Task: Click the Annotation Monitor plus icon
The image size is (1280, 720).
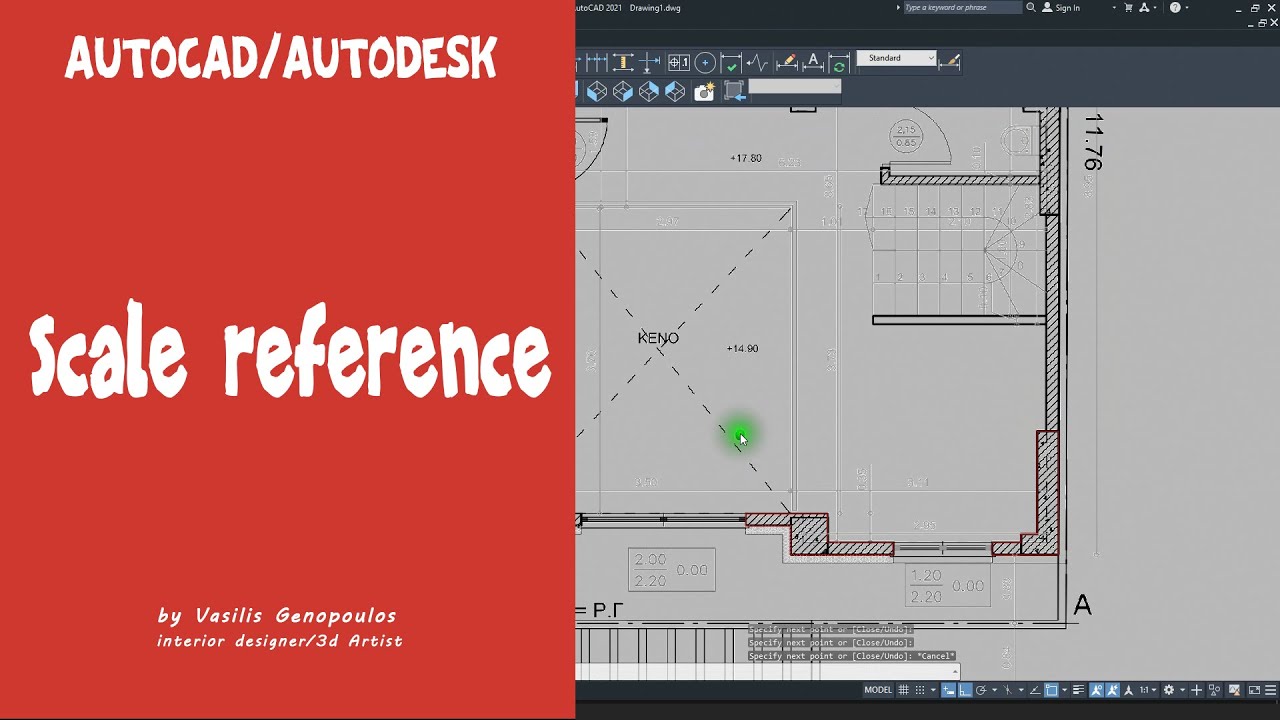Action: point(1197,690)
